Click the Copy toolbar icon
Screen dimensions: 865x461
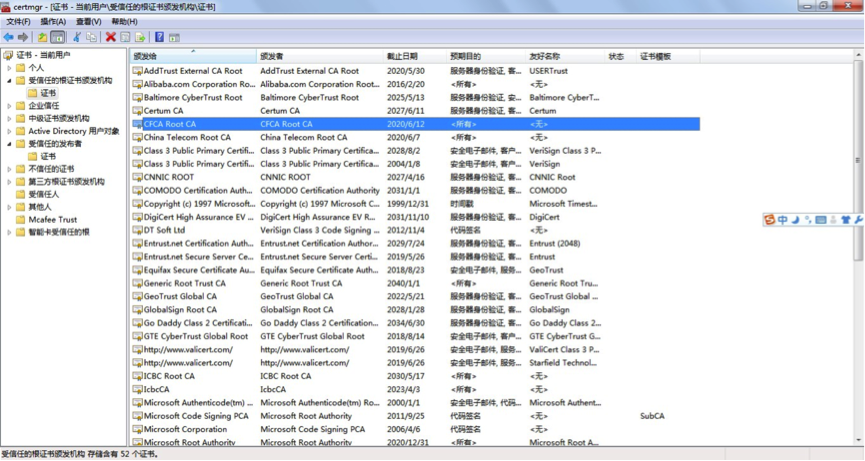pyautogui.click(x=91, y=37)
